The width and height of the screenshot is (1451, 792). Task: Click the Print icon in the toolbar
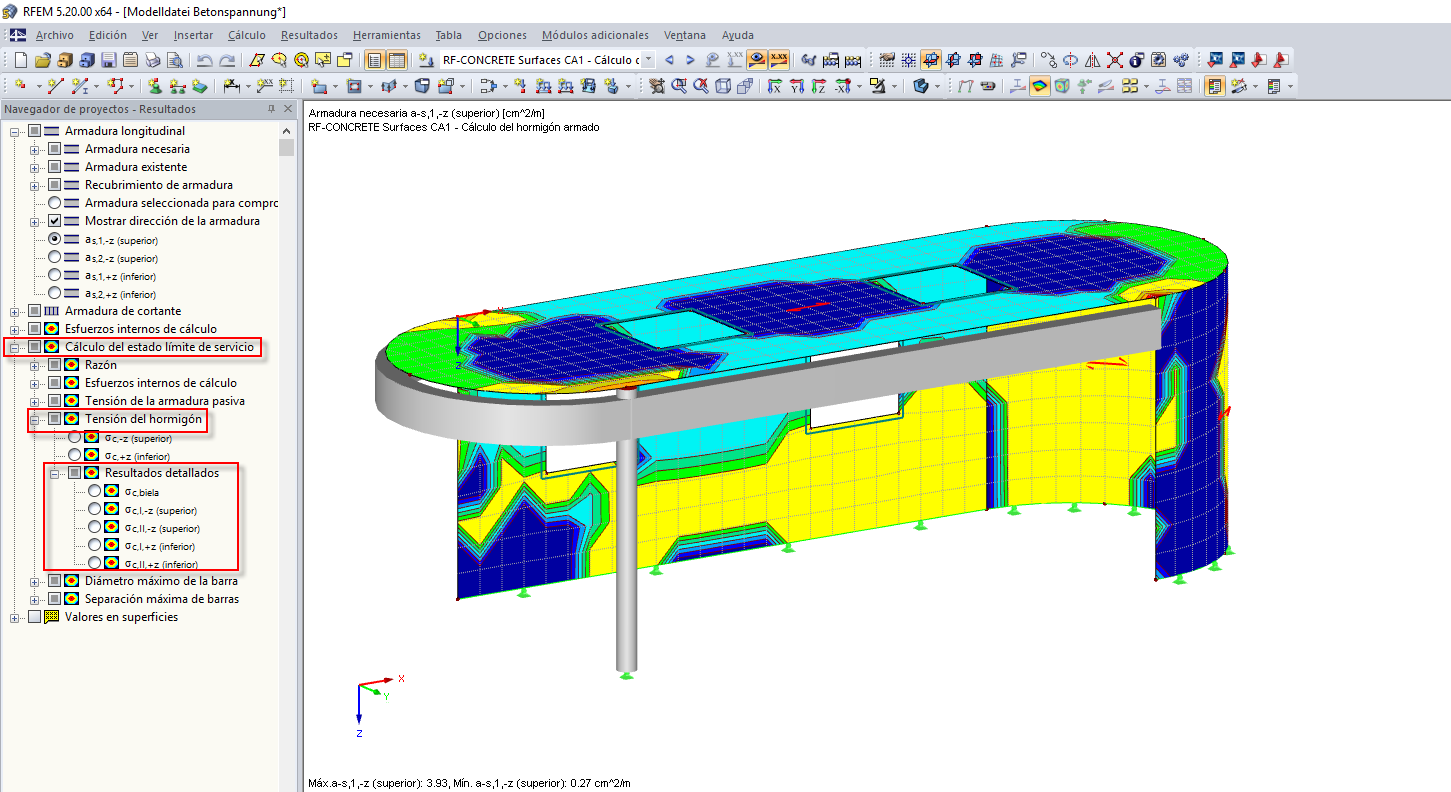pos(152,60)
